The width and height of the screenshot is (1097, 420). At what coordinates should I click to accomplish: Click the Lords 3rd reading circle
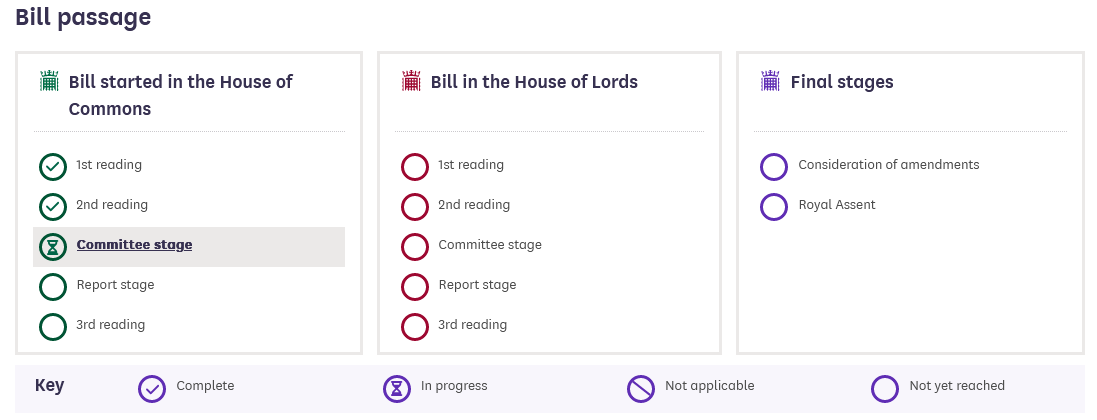point(414,326)
